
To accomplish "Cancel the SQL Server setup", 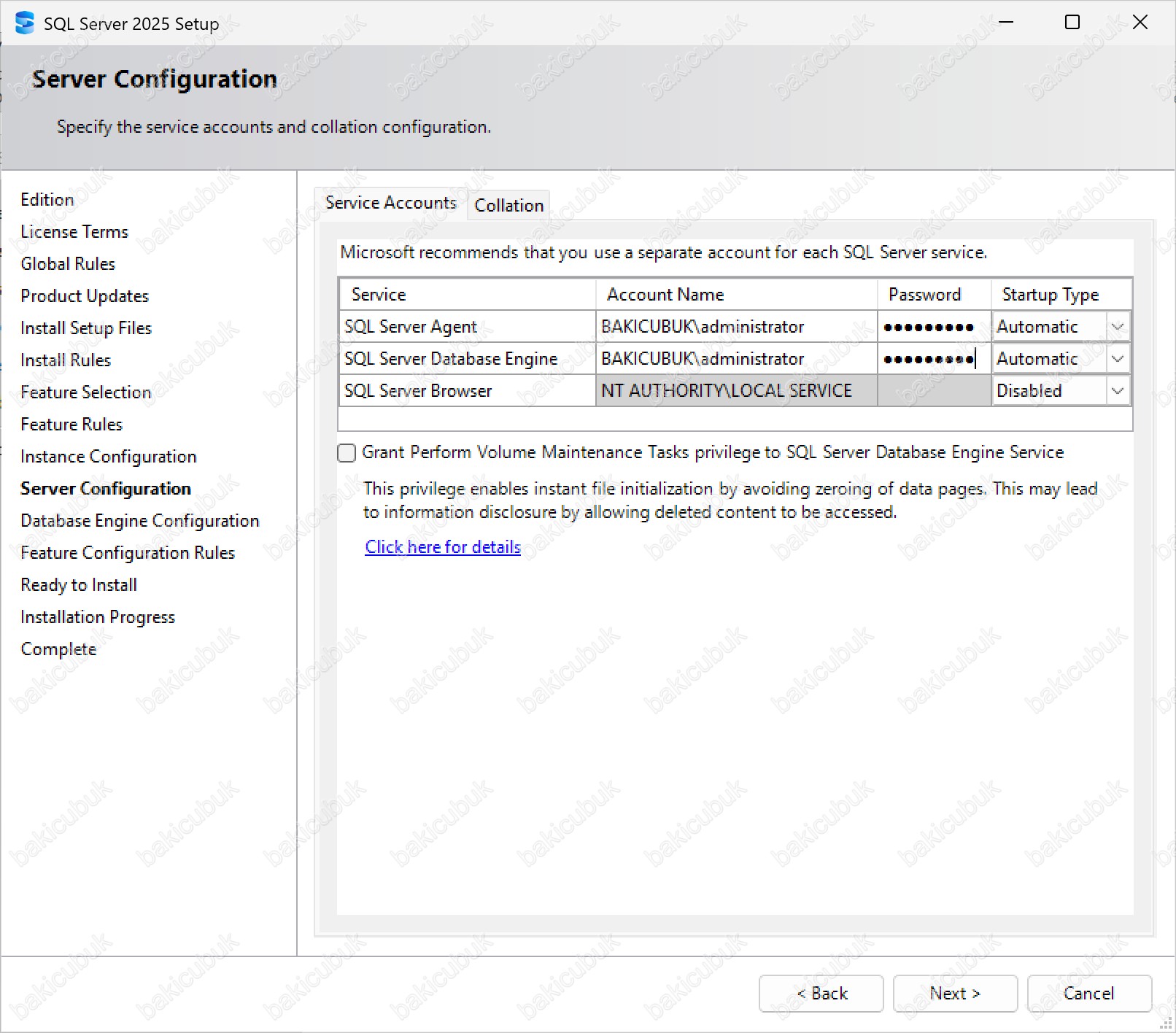I will pyautogui.click(x=1088, y=994).
